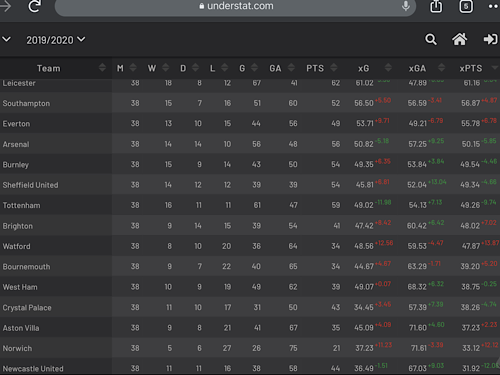
Task: Toggle sort arrows for xG column
Action: click(x=388, y=68)
